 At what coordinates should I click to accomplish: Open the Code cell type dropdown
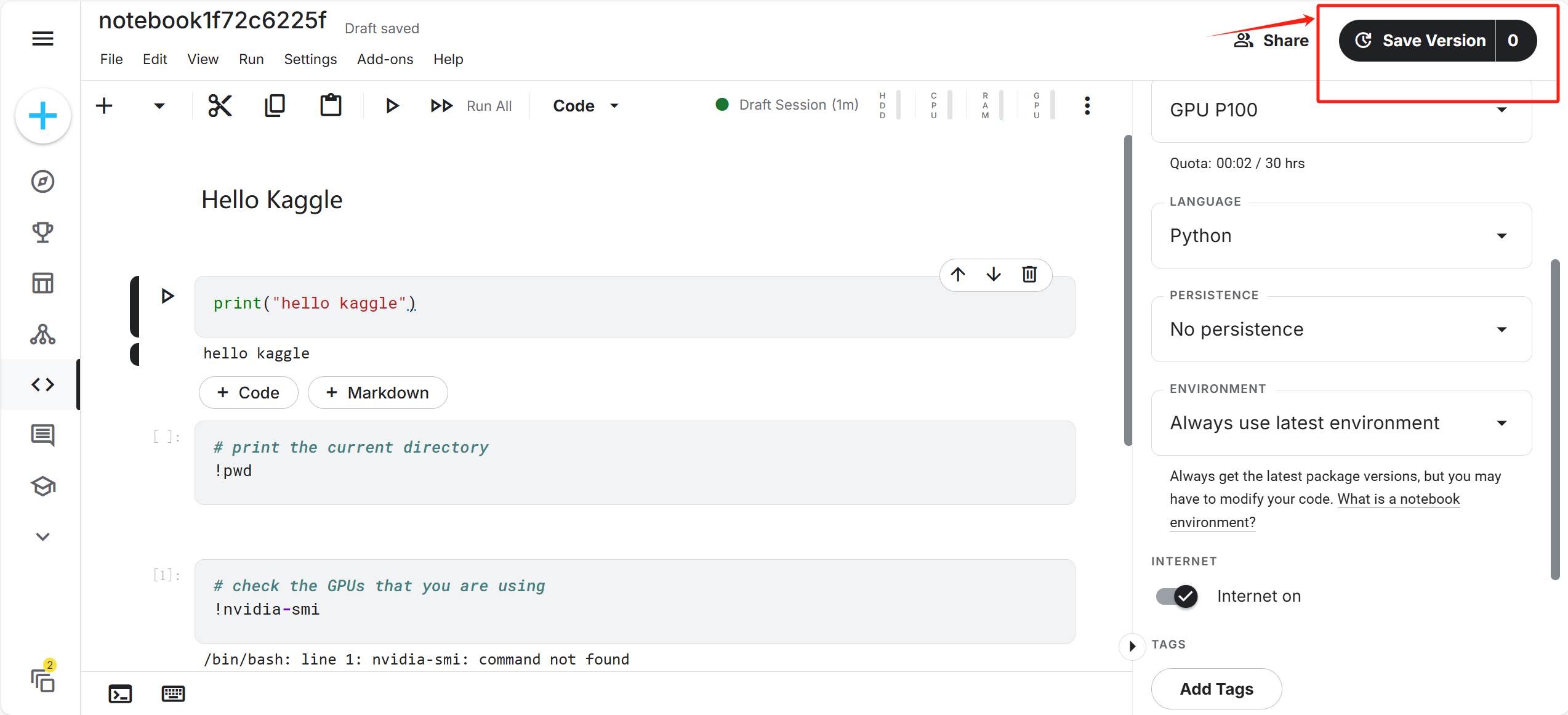point(585,105)
